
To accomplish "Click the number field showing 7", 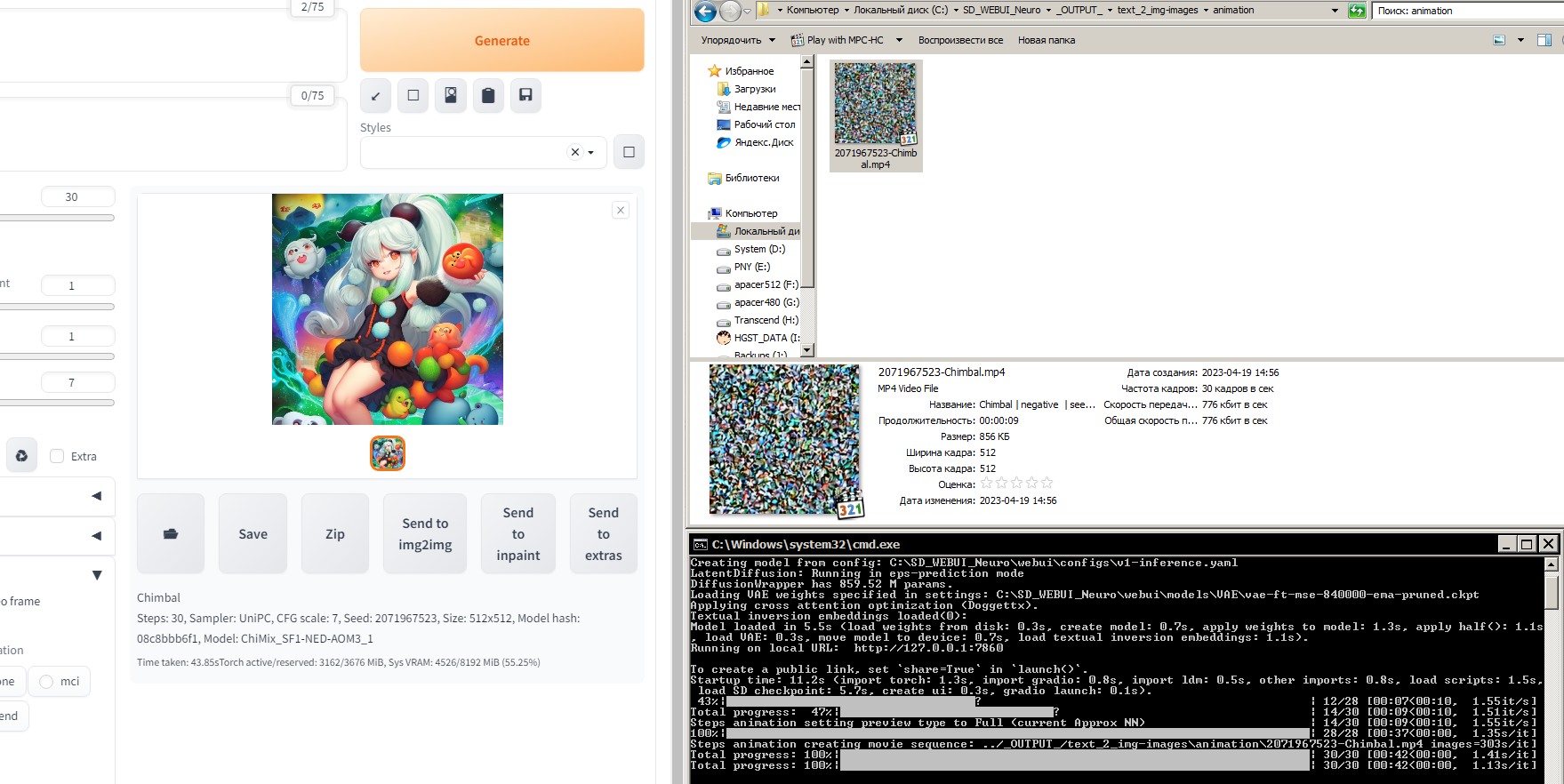I will coord(78,382).
